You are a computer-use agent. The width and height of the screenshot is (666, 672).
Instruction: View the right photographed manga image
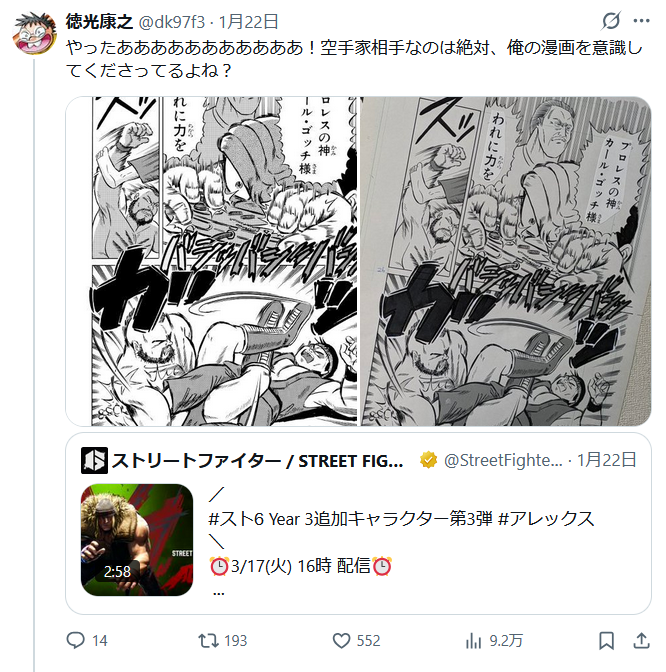(x=506, y=261)
